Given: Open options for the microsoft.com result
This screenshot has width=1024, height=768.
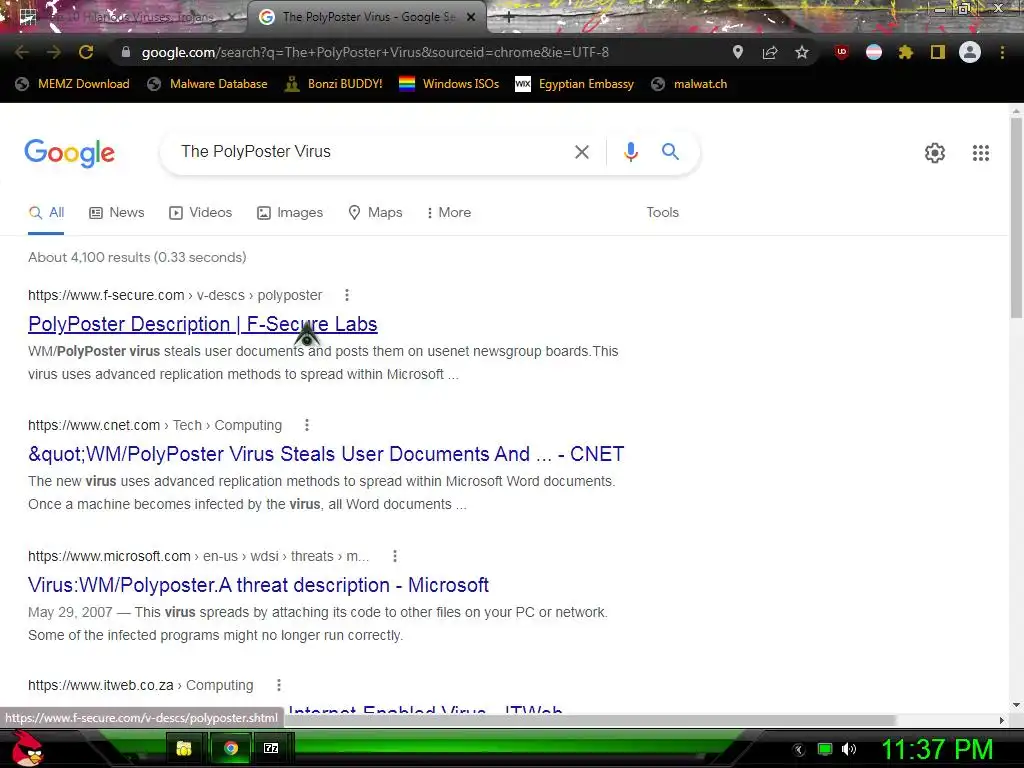Looking at the screenshot, I should click(x=394, y=556).
